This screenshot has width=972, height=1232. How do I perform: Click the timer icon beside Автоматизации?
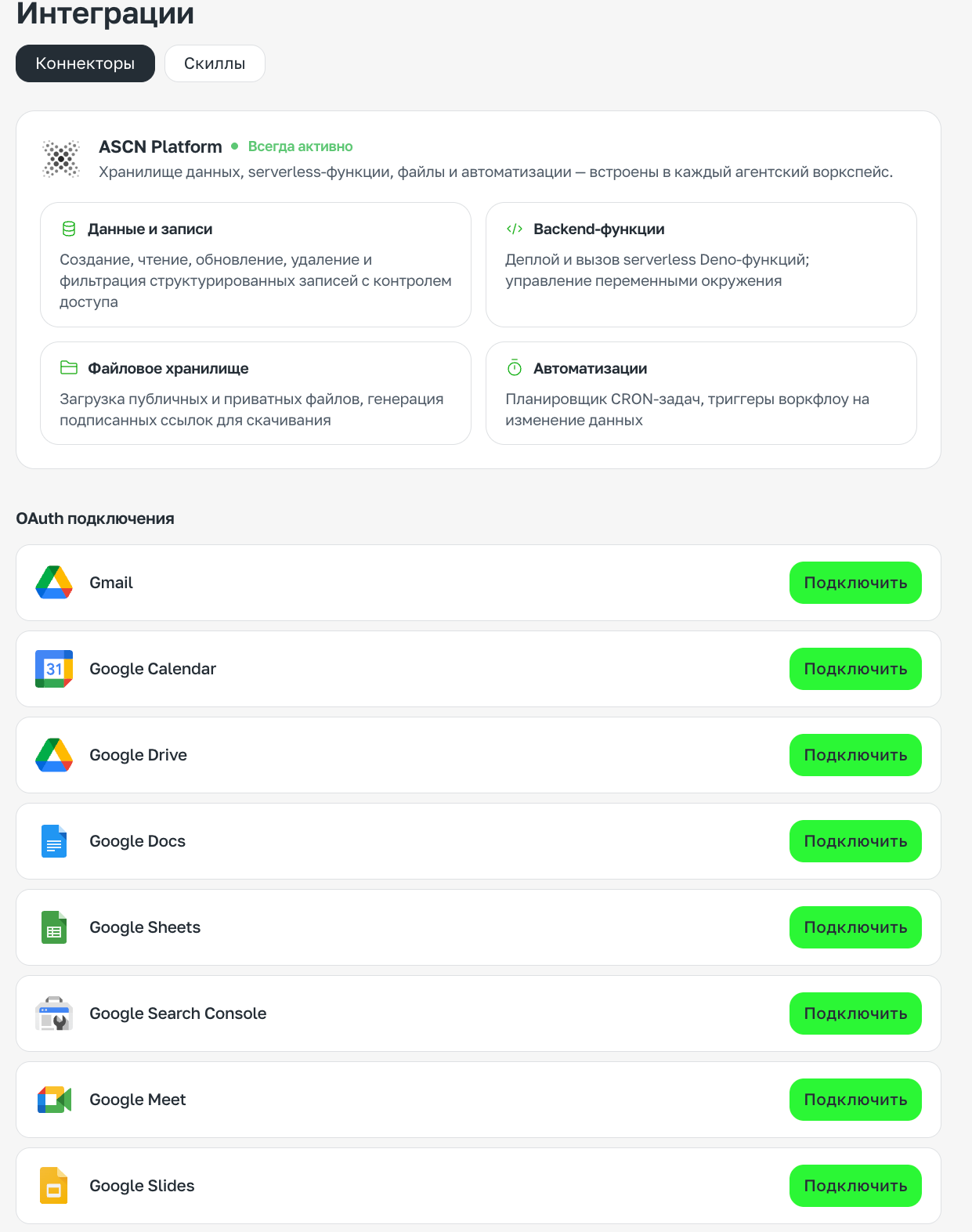515,367
